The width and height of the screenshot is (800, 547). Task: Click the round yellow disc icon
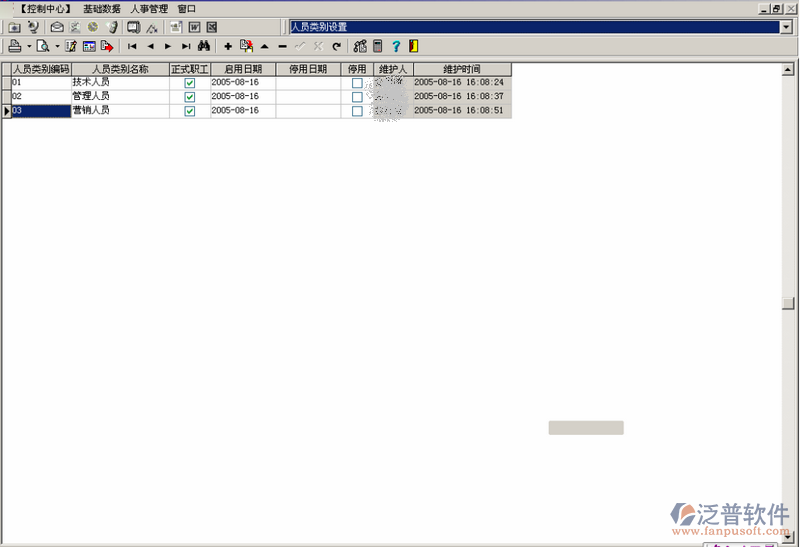click(x=93, y=27)
